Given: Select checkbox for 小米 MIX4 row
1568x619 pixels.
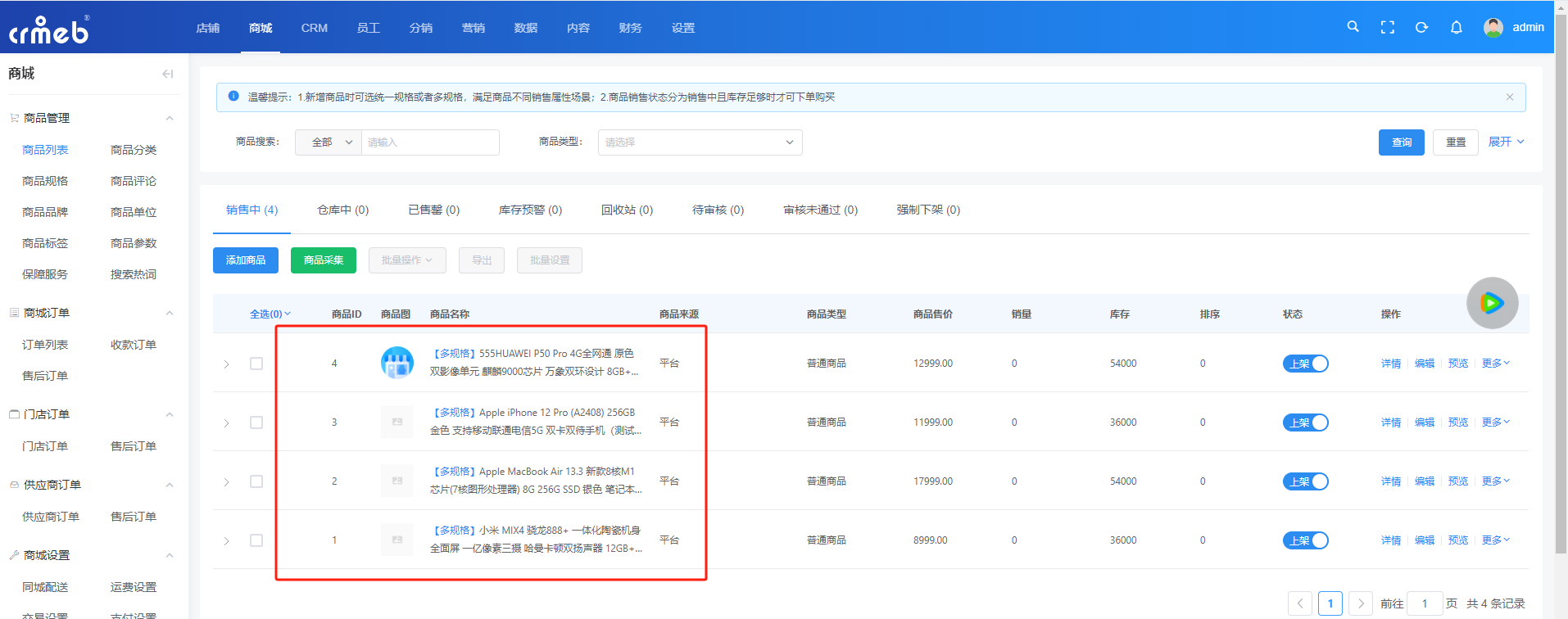Looking at the screenshot, I should pyautogui.click(x=256, y=540).
